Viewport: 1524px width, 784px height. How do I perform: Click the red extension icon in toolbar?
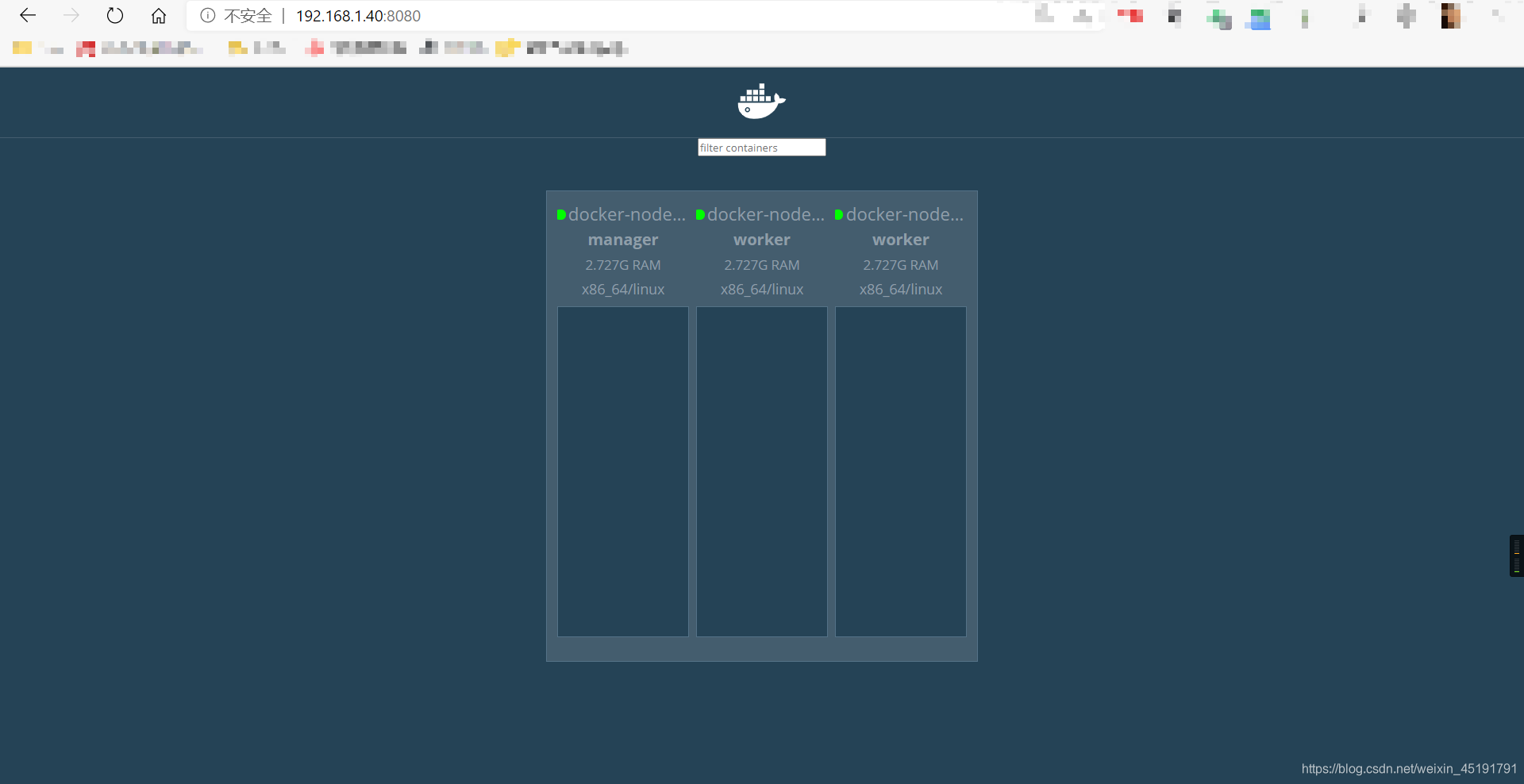[x=1130, y=15]
